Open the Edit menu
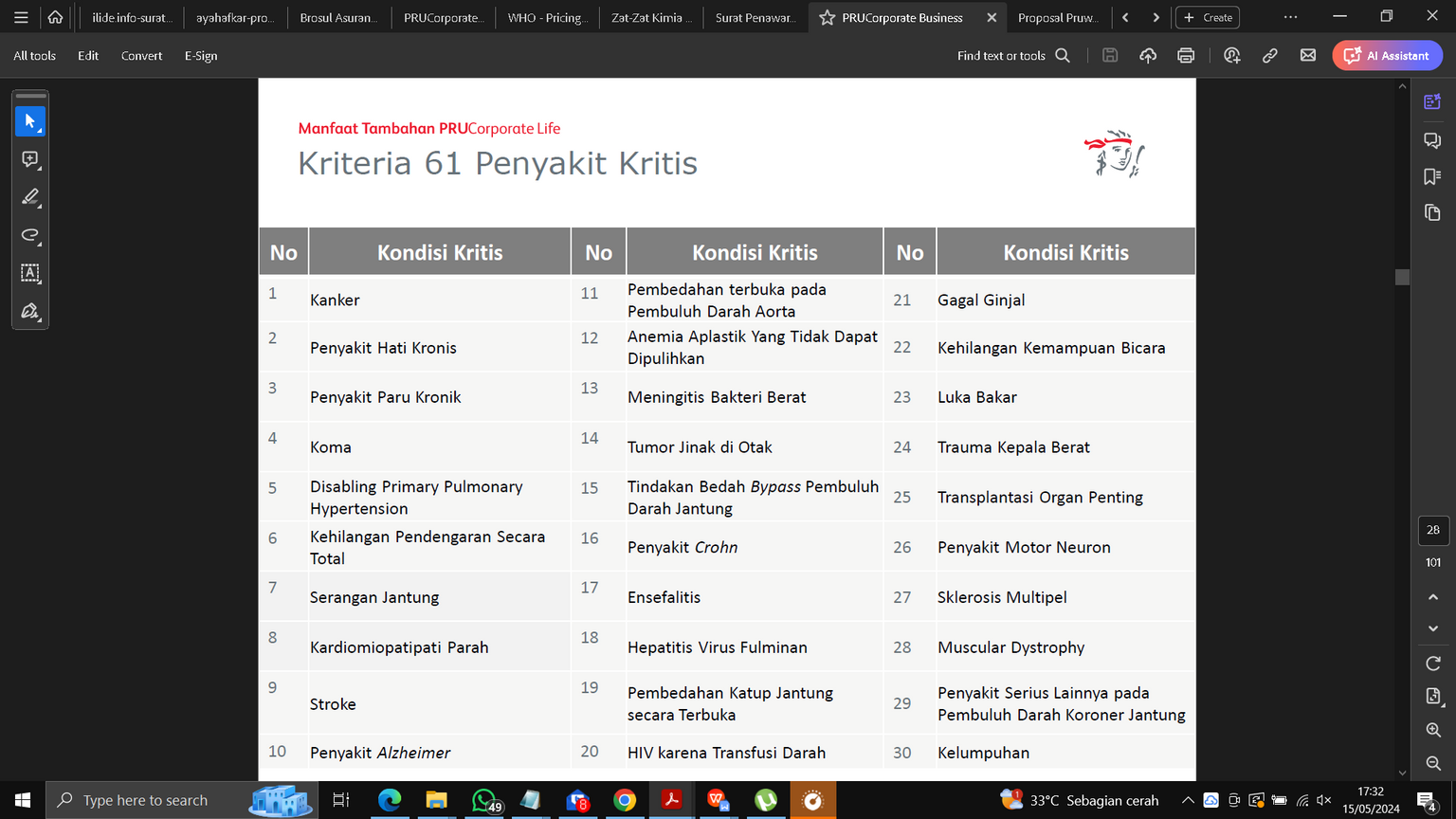The image size is (1456, 819). (88, 56)
